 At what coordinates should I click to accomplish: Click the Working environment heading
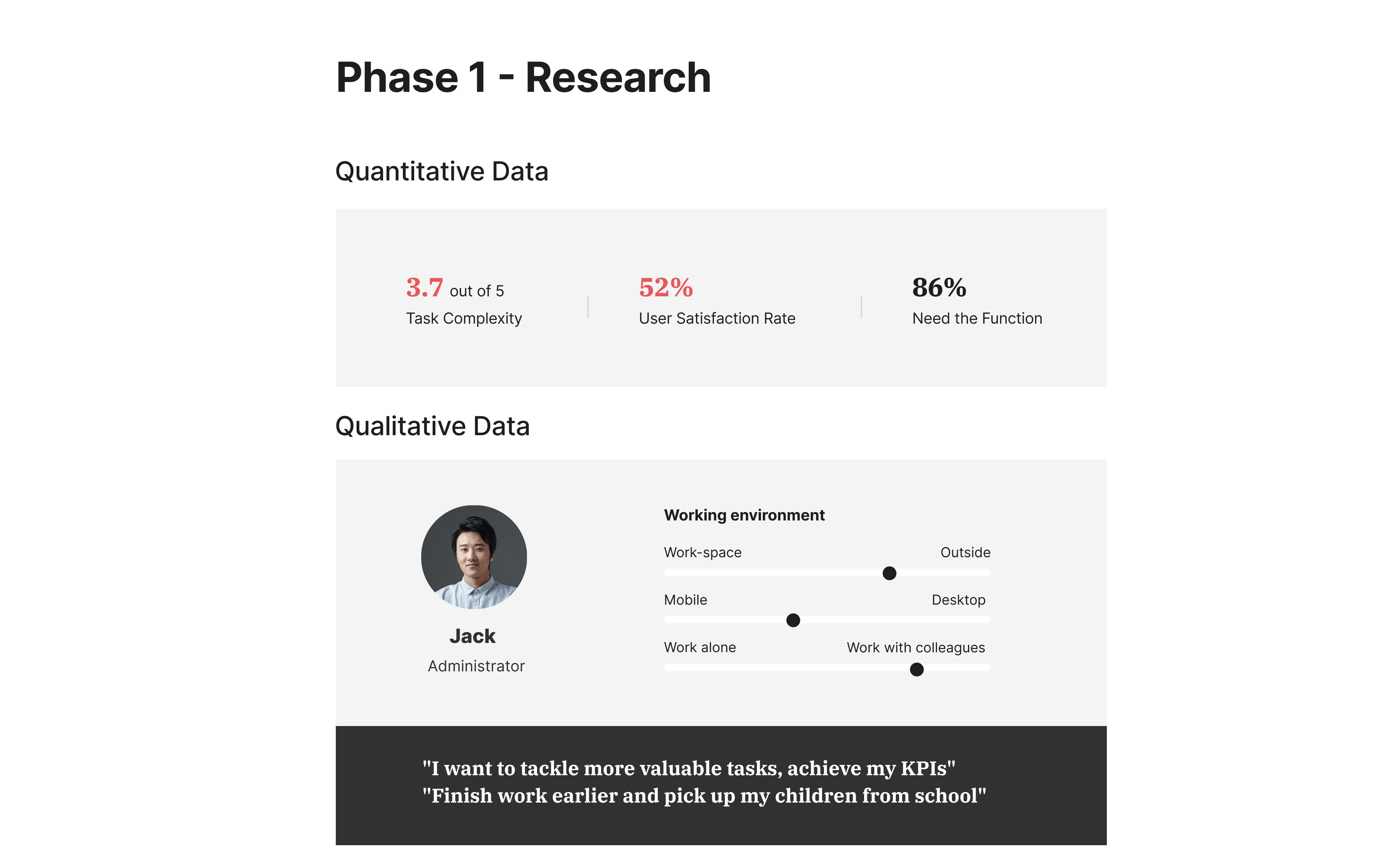coord(744,515)
